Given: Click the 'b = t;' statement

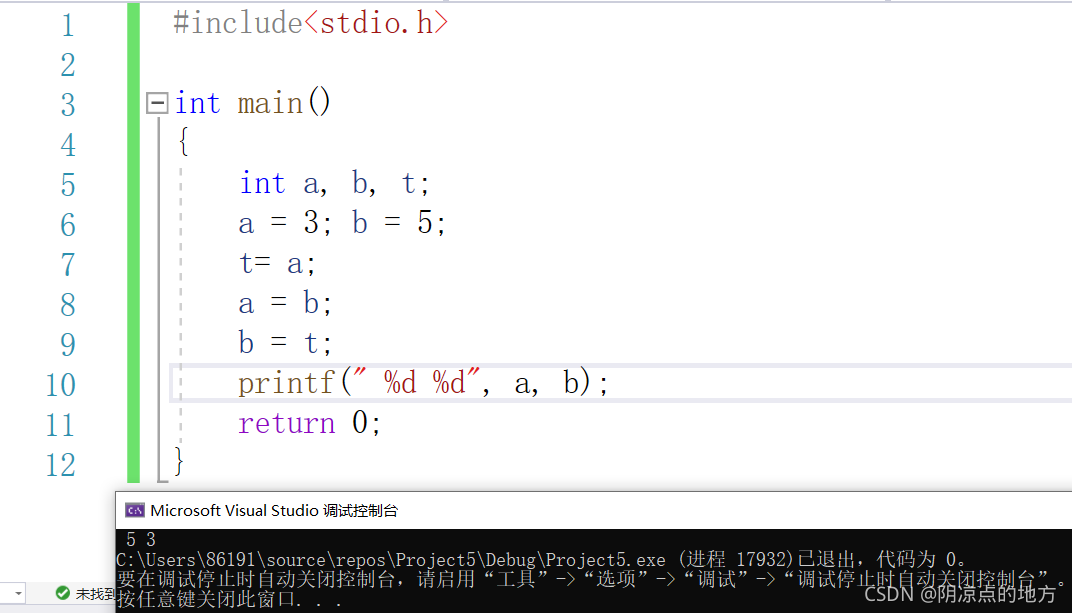Looking at the screenshot, I should coord(285,342).
